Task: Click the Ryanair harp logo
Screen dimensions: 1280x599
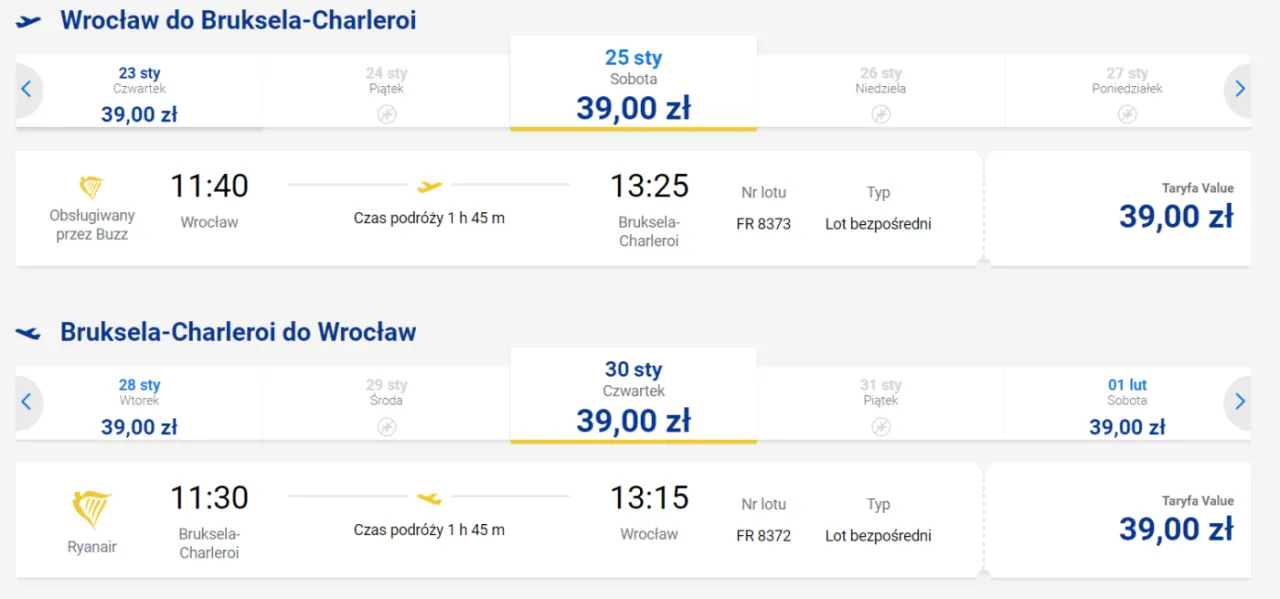Action: point(92,510)
